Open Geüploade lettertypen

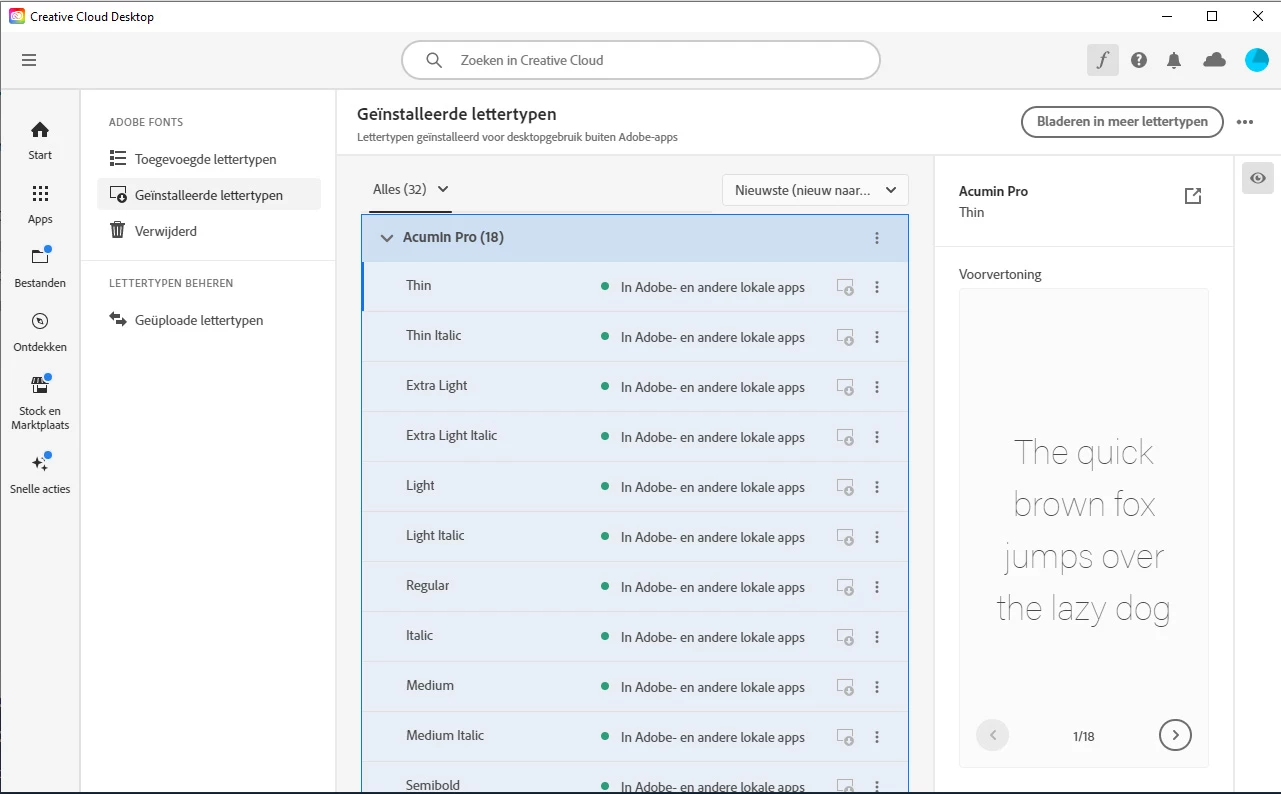pyautogui.click(x=208, y=320)
